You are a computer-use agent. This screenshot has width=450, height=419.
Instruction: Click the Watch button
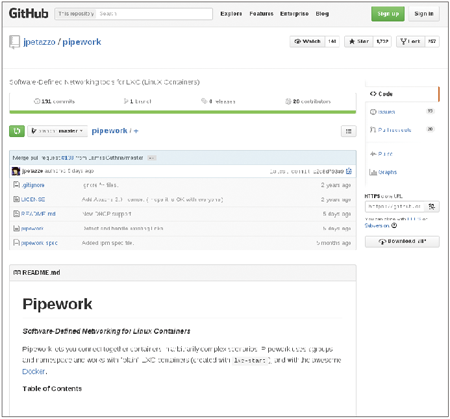307,41
